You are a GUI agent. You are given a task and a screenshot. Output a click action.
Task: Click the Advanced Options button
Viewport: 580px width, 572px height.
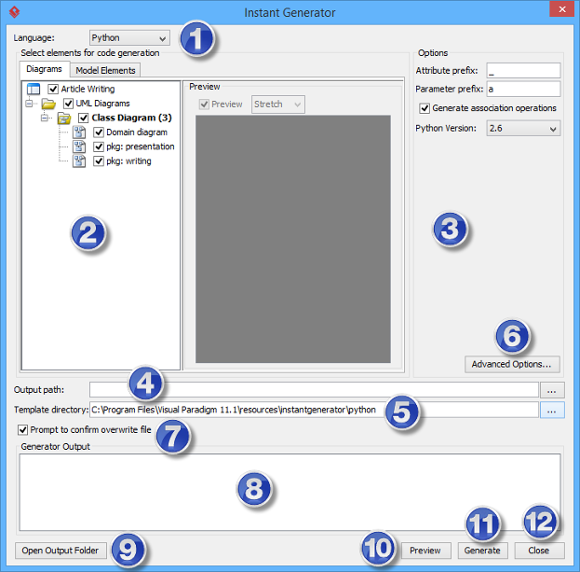click(512, 364)
